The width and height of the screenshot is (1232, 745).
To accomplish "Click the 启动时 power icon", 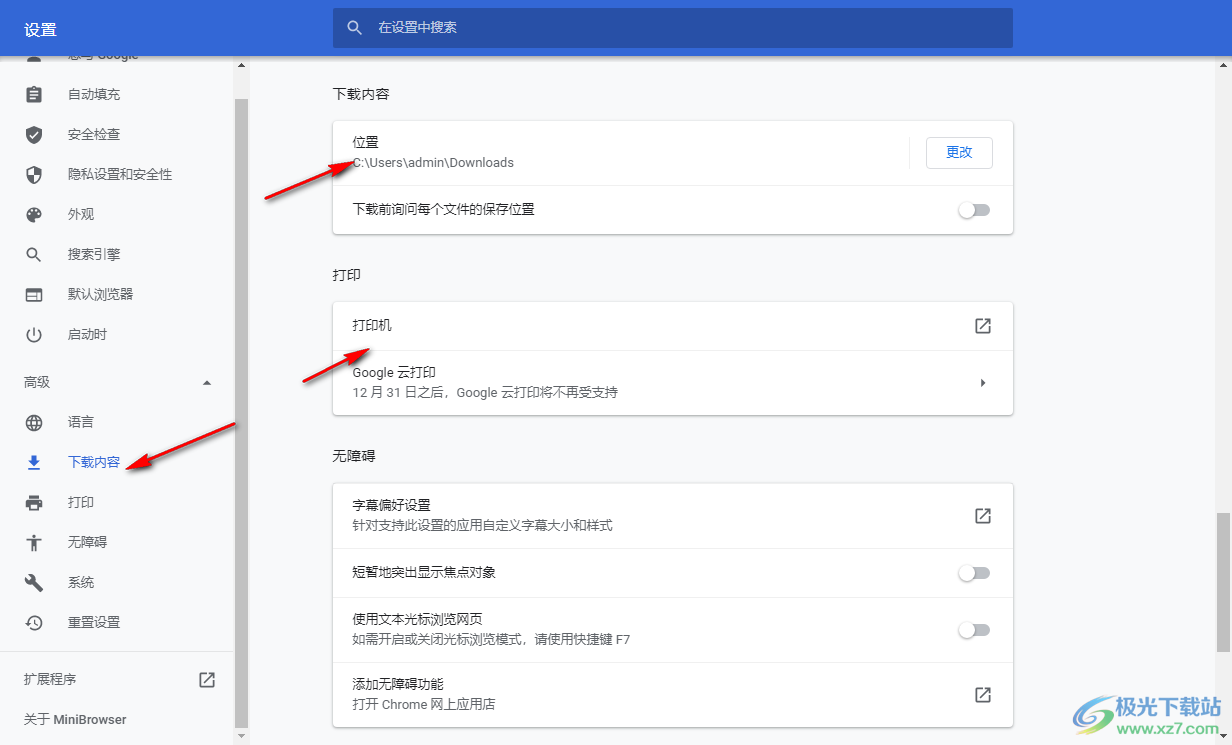I will [x=34, y=334].
